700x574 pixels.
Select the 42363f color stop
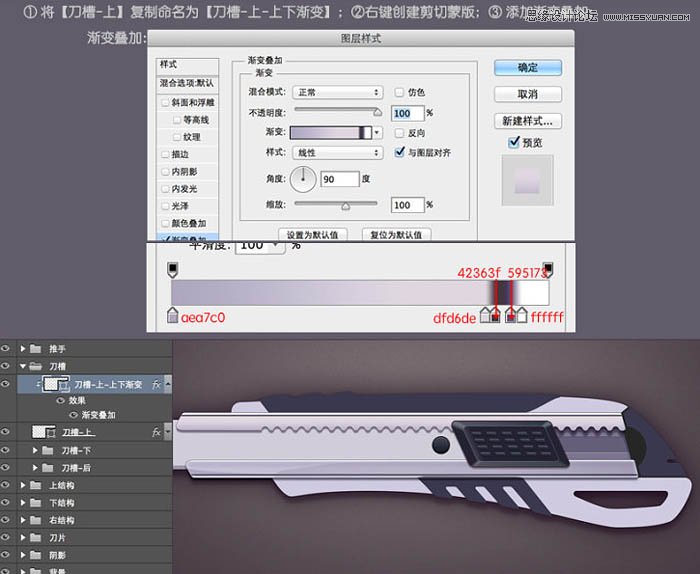[495, 315]
